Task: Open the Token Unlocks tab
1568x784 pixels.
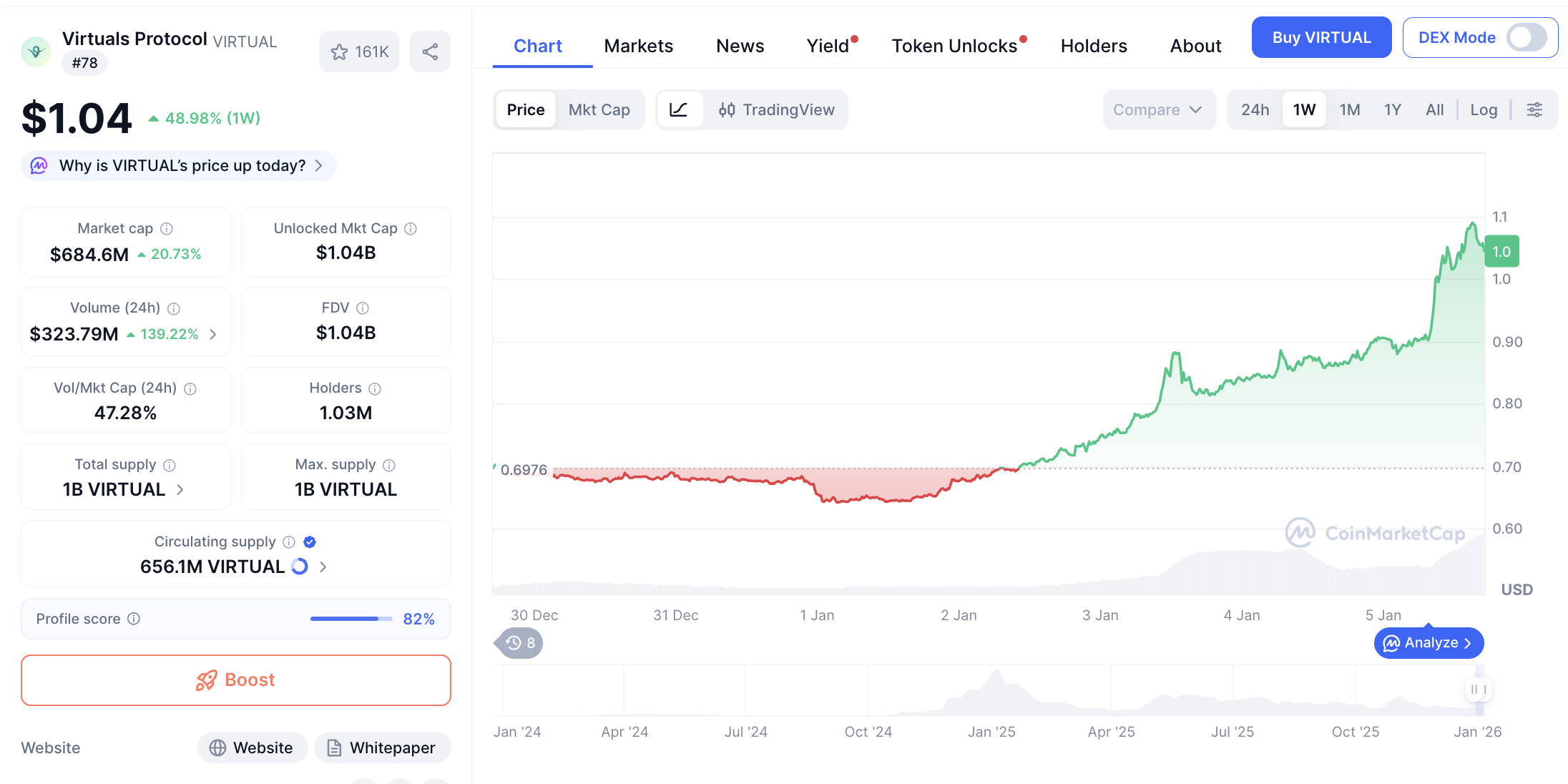Action: tap(954, 46)
